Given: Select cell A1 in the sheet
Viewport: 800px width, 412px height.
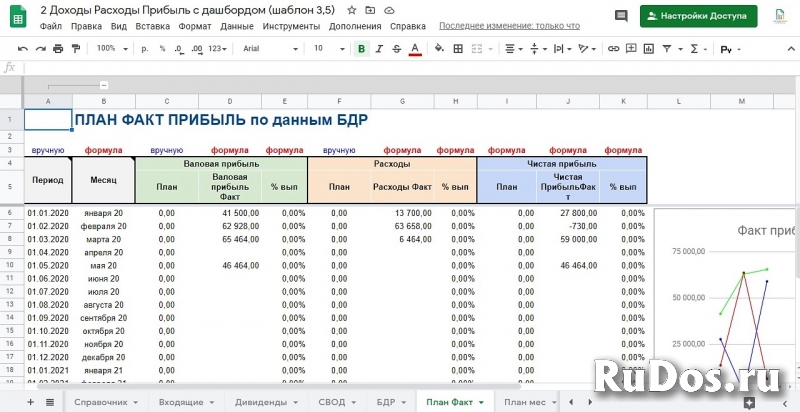Looking at the screenshot, I should coord(48,120).
